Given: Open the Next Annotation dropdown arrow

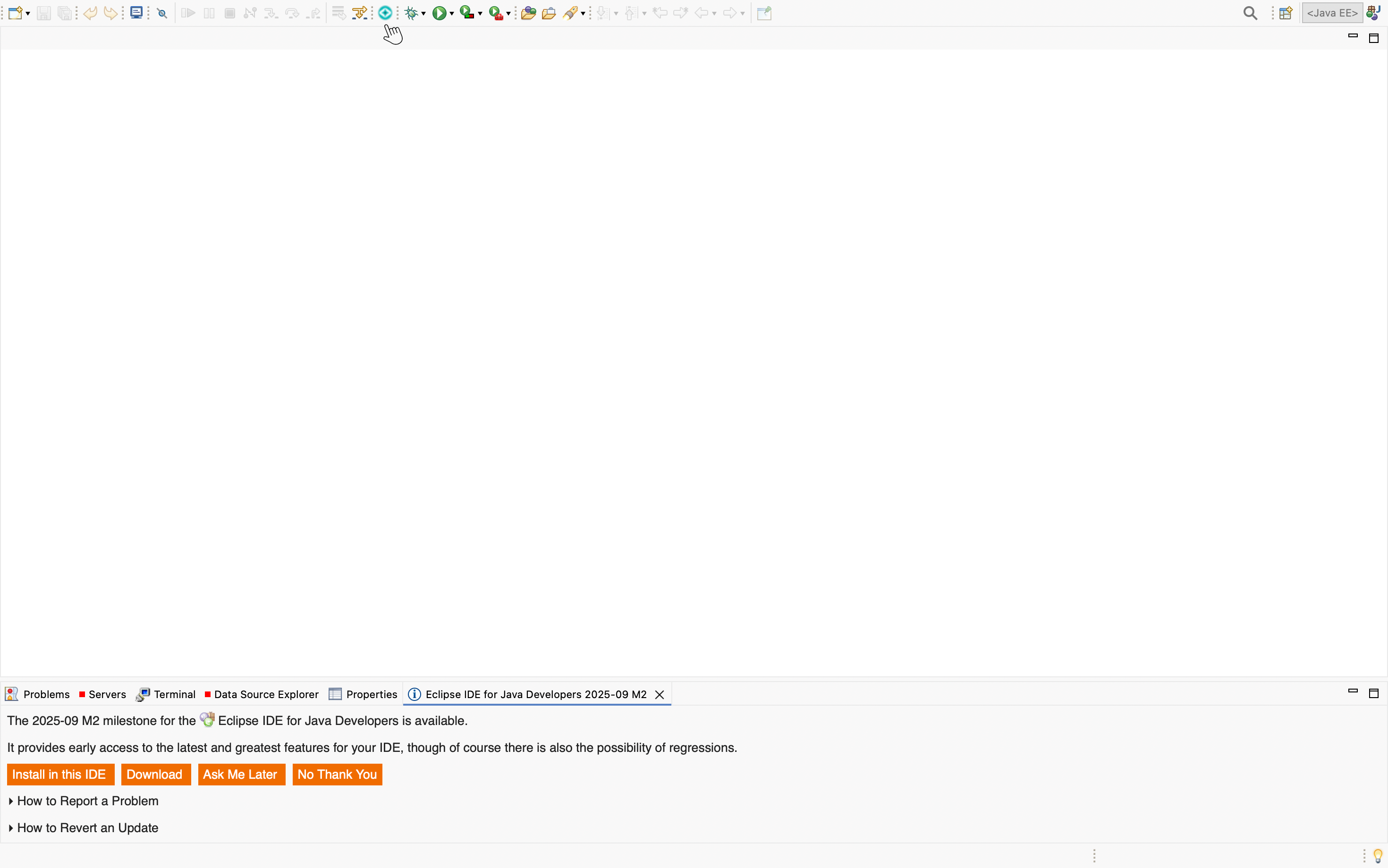Looking at the screenshot, I should point(616,13).
